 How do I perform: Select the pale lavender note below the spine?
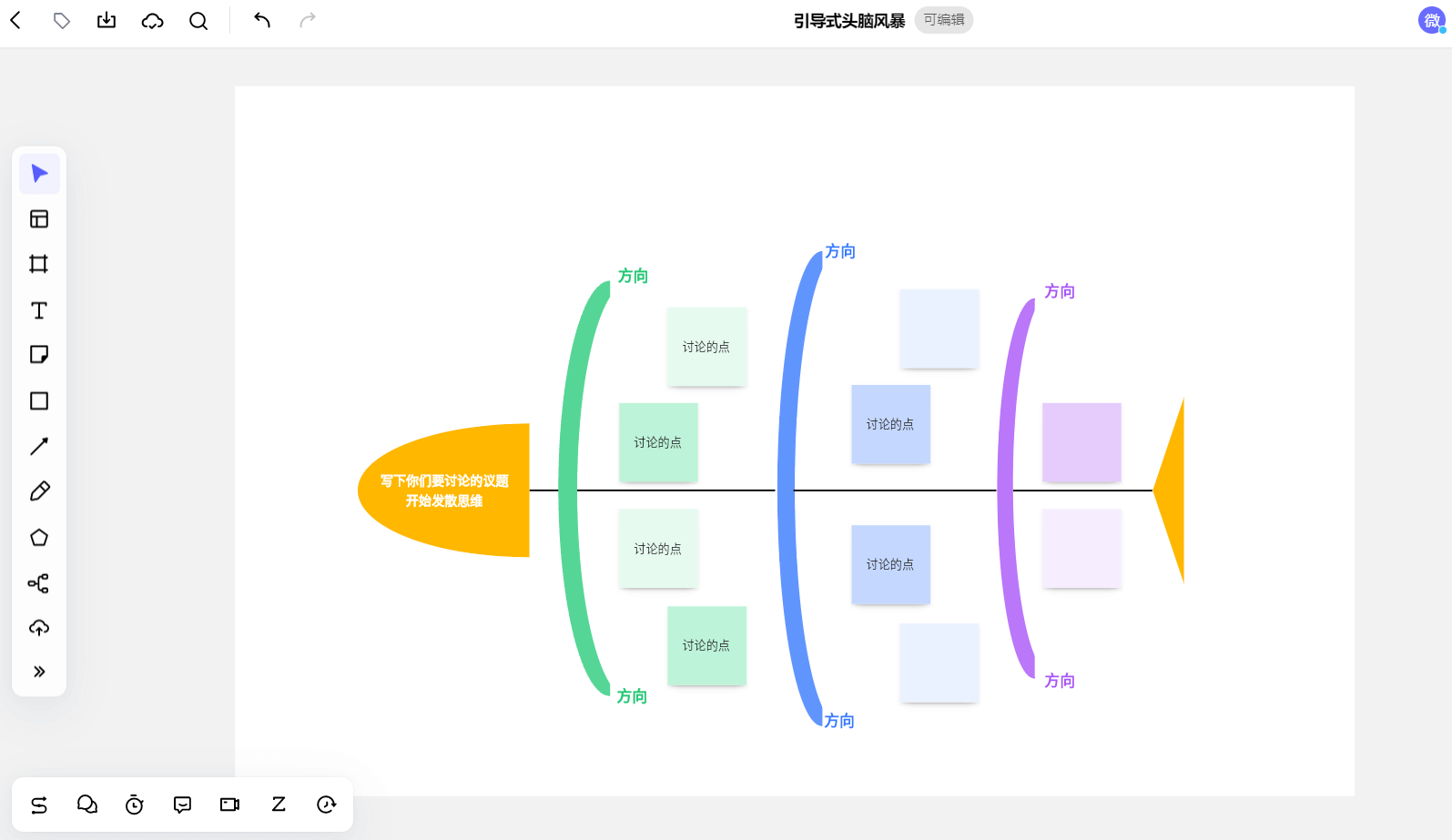tap(1081, 549)
